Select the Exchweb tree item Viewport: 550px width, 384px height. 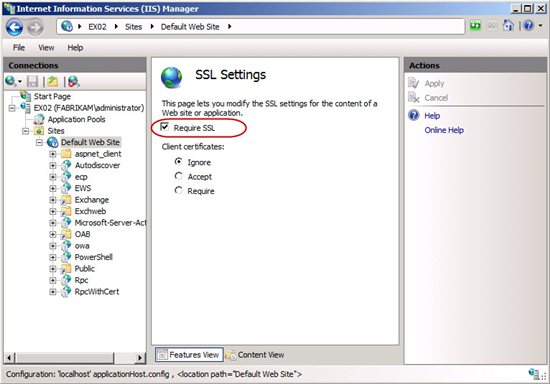tap(90, 211)
